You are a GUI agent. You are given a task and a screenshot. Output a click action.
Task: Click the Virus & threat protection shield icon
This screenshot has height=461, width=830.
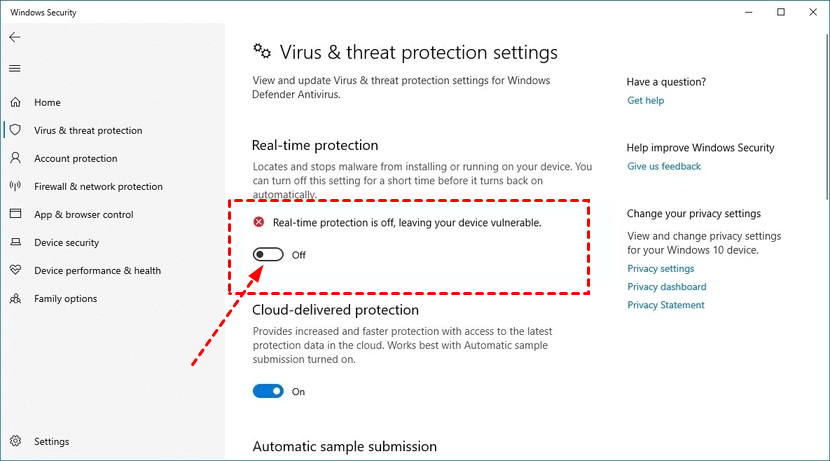point(15,130)
